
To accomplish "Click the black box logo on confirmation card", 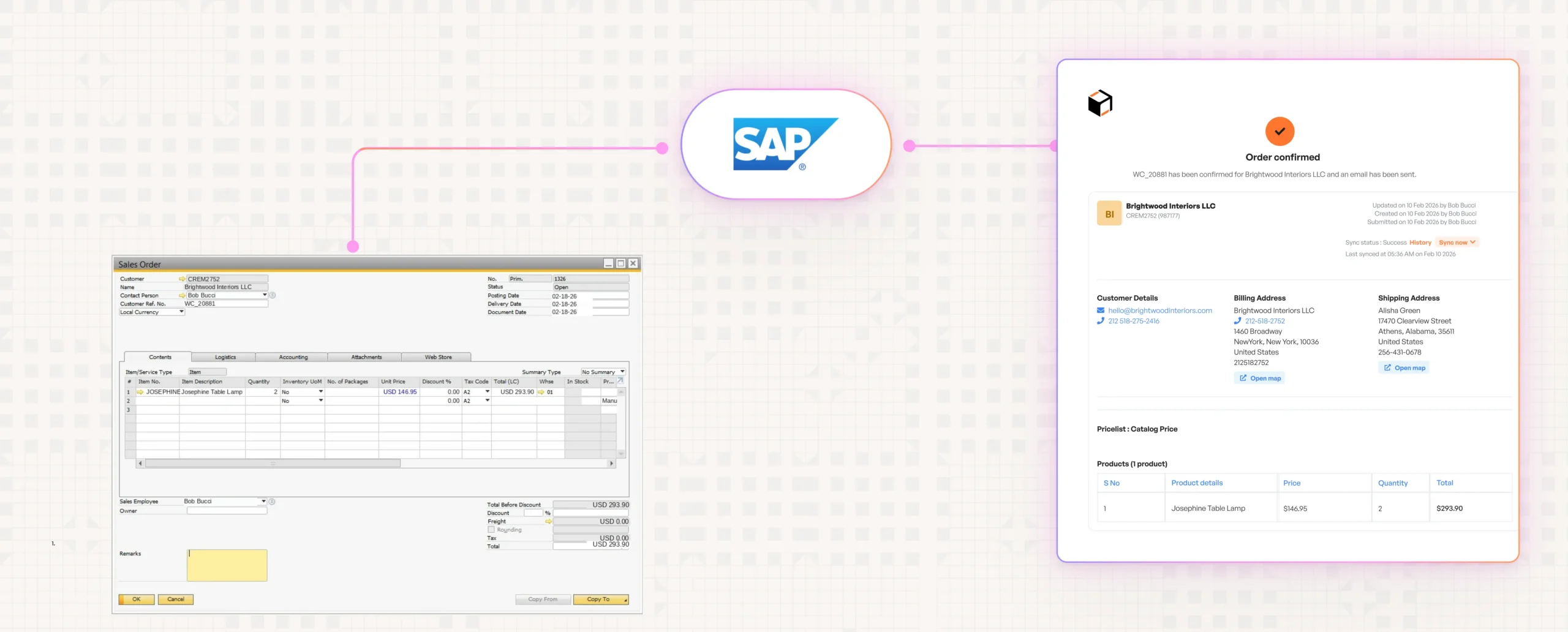I will click(1100, 103).
